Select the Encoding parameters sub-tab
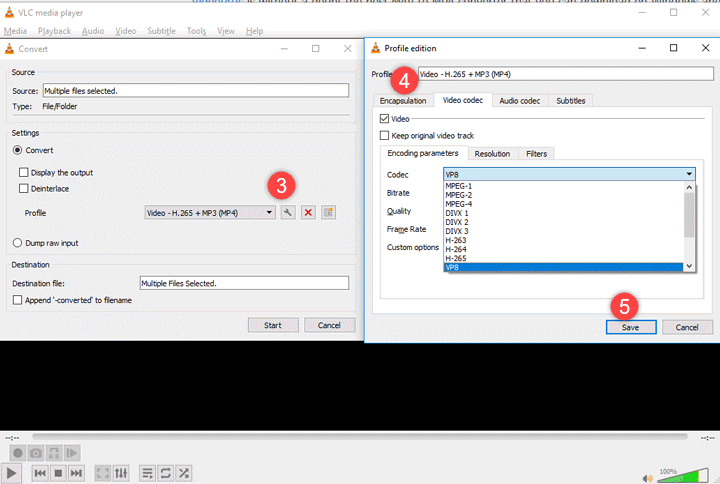Image resolution: width=720 pixels, height=484 pixels. [x=423, y=153]
